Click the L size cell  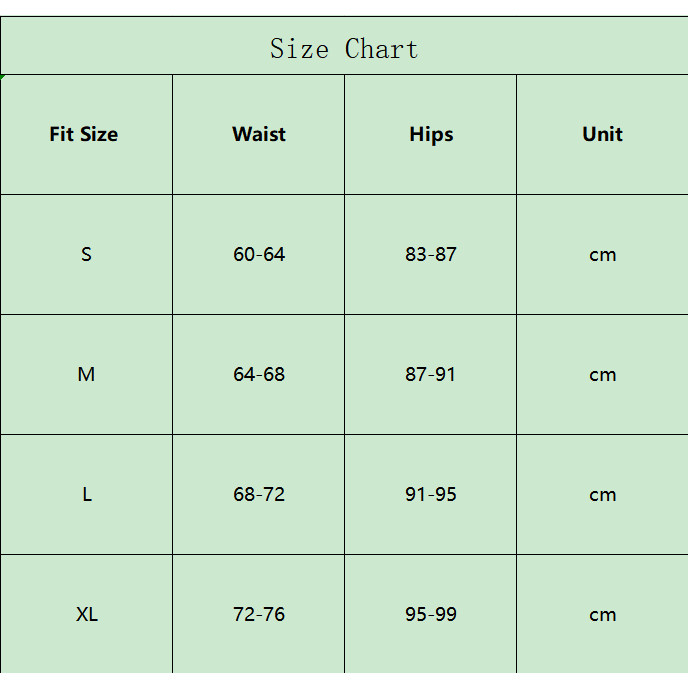coord(86,494)
